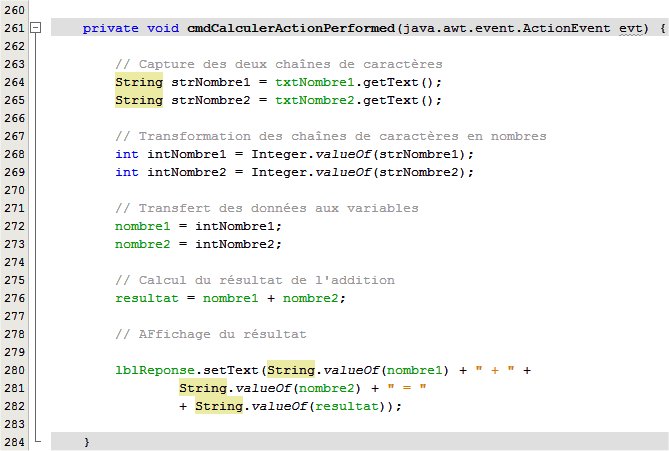Click 'int' keyword on line 268
Image resolution: width=669 pixels, height=451 pixels.
[x=127, y=154]
